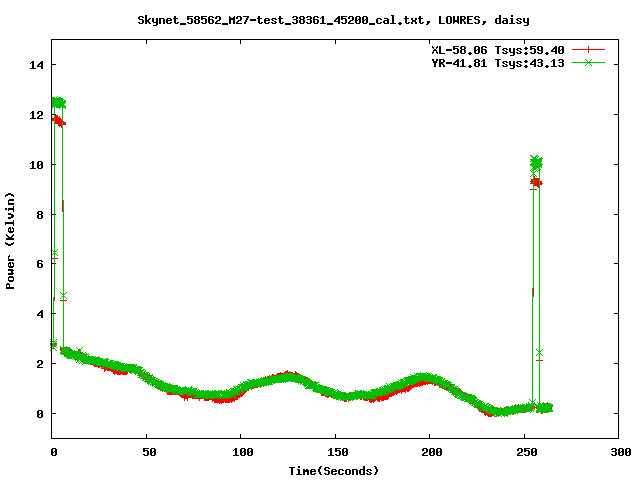The image size is (640, 480).
Task: Click the green line sample in legend
Action: click(589, 62)
